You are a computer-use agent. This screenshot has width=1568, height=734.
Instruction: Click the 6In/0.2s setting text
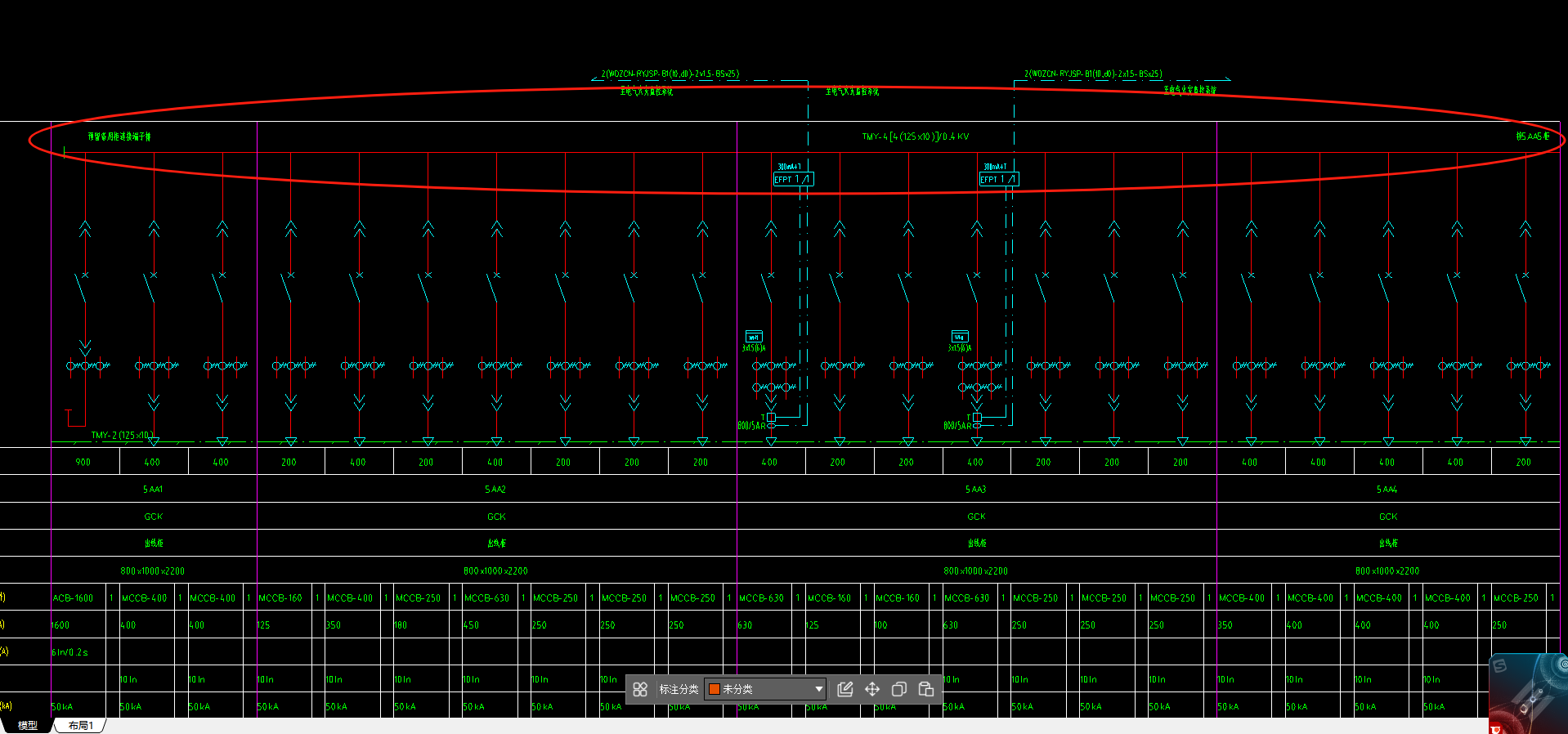coord(70,652)
